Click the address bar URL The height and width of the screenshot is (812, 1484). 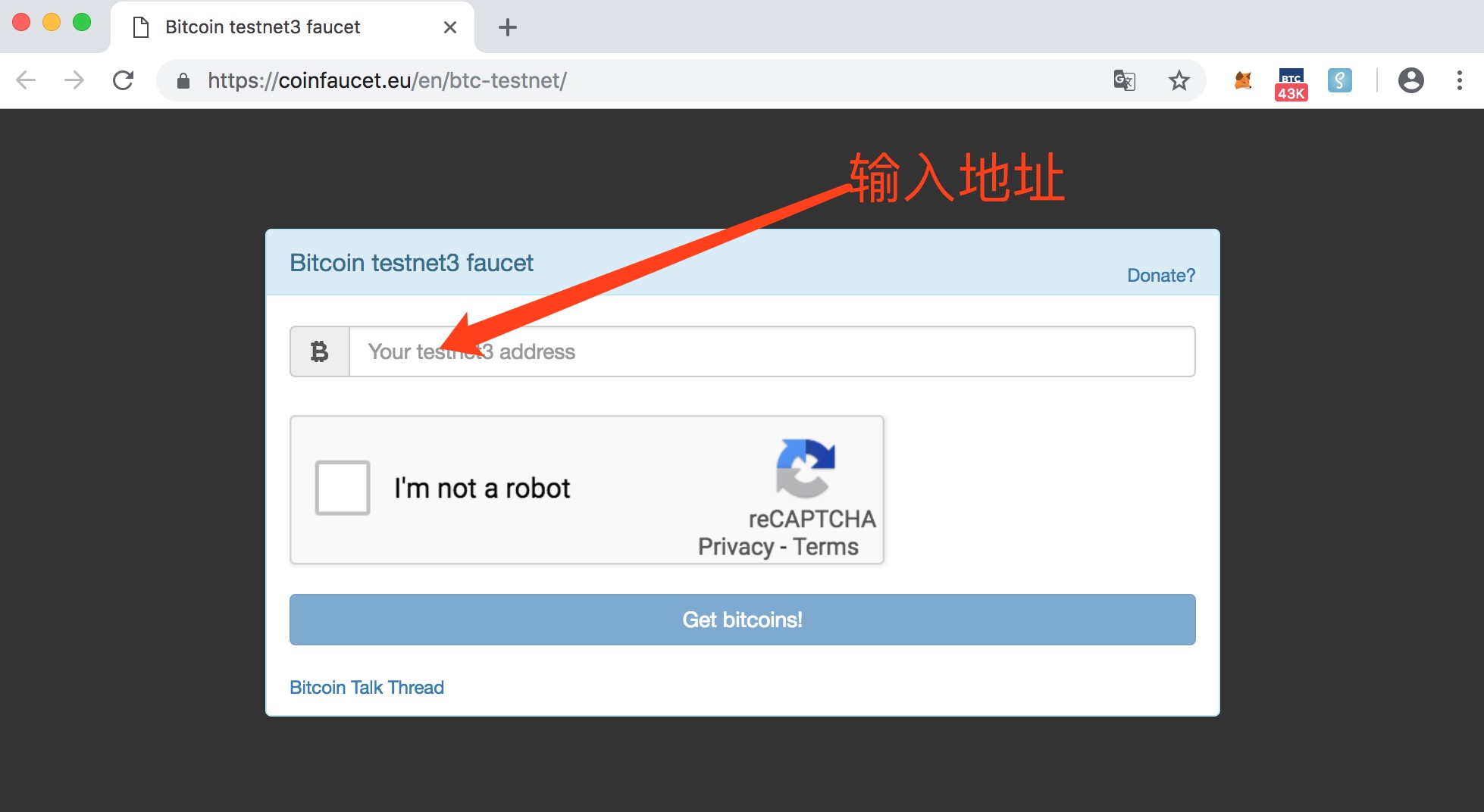pos(387,80)
